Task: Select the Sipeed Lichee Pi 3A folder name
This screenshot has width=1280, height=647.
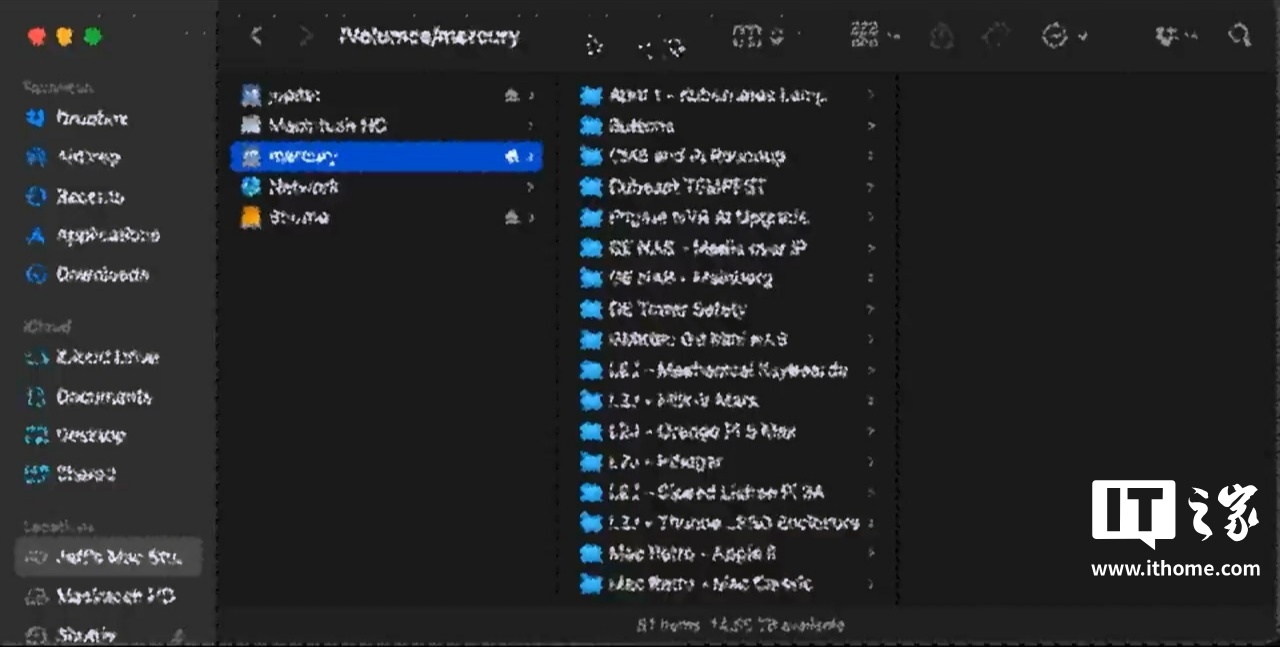Action: coord(716,492)
